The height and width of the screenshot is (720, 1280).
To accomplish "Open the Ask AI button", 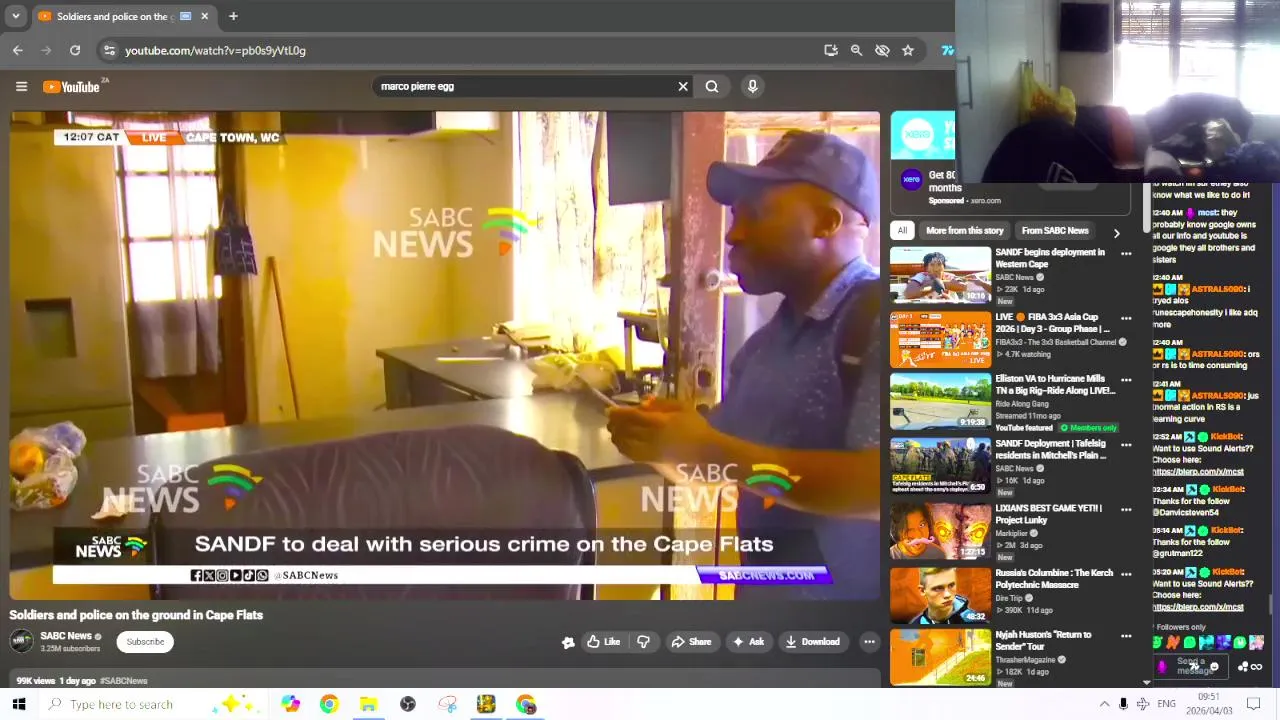I will pos(748,642).
